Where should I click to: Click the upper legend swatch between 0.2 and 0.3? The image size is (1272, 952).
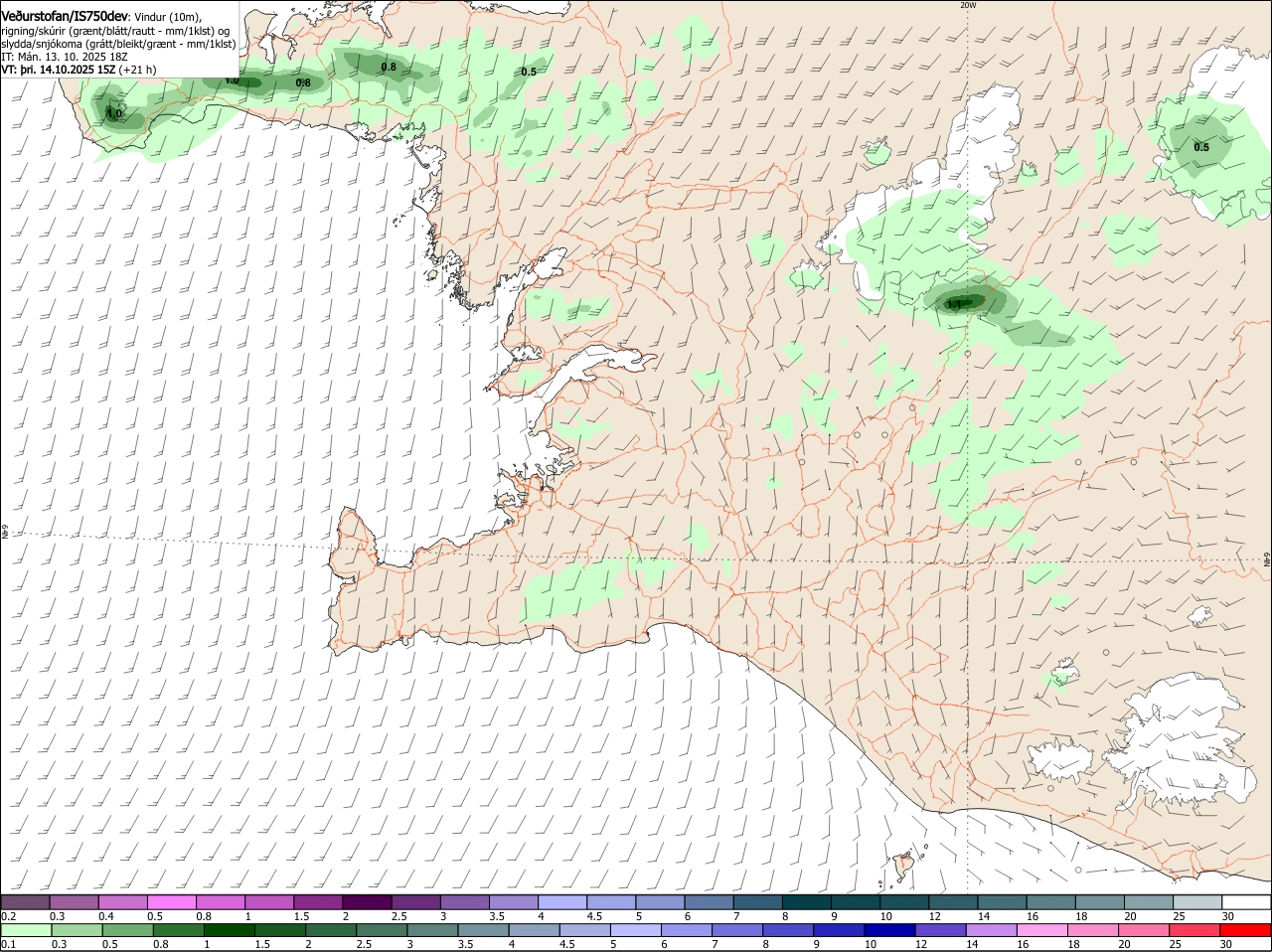click(x=25, y=902)
